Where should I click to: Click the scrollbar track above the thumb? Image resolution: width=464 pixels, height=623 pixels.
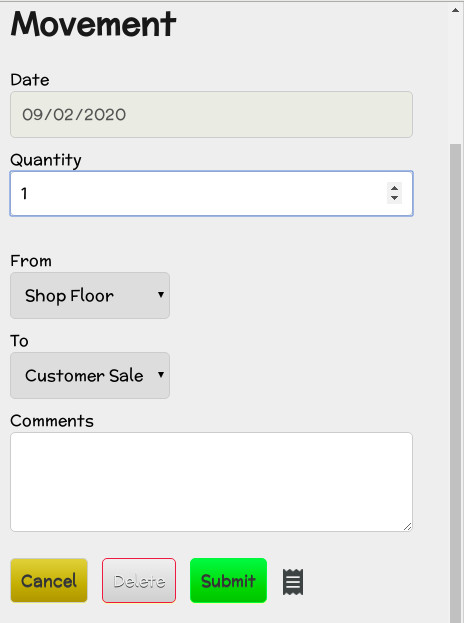click(455, 79)
